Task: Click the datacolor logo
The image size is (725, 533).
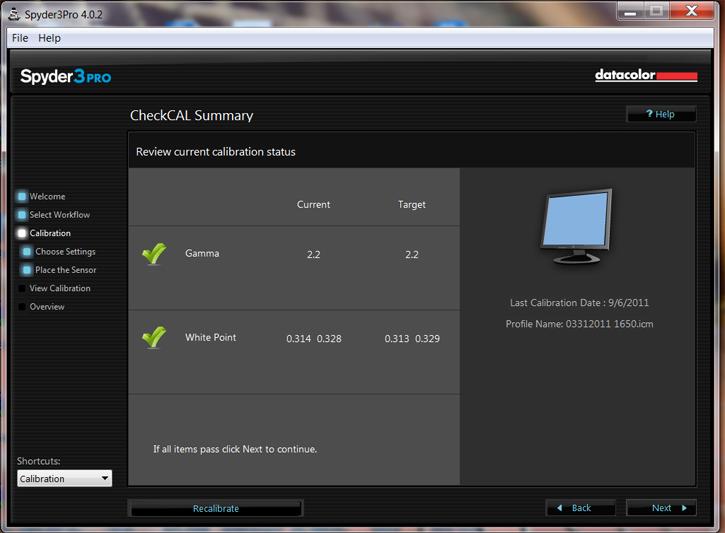Action: [x=646, y=75]
